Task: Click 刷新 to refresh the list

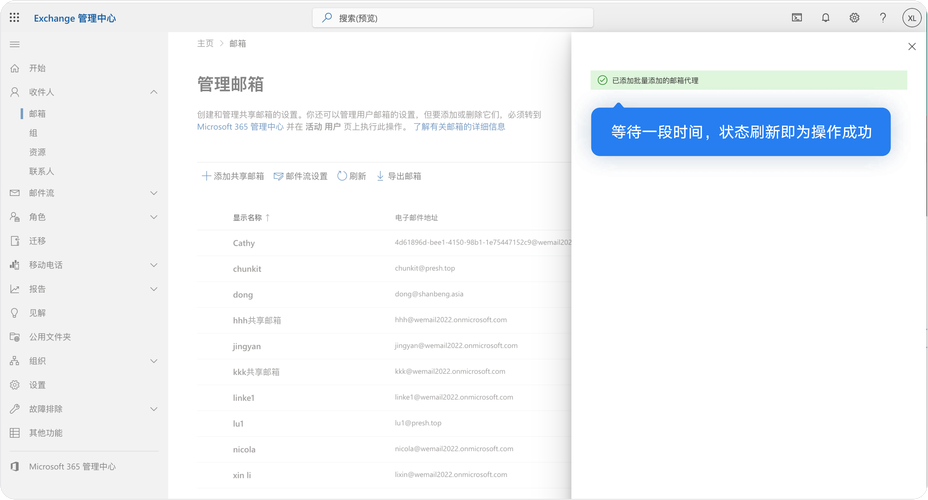Action: point(352,176)
